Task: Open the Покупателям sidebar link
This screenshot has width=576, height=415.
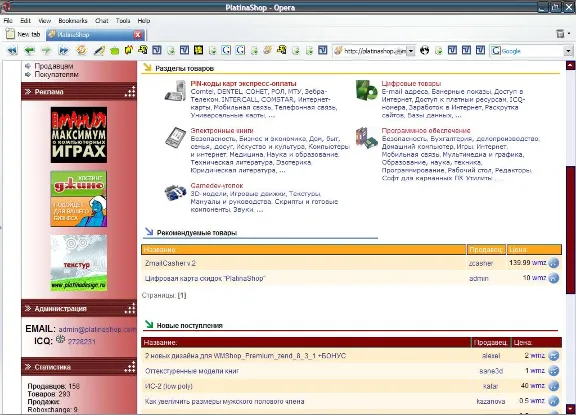Action: coord(56,75)
